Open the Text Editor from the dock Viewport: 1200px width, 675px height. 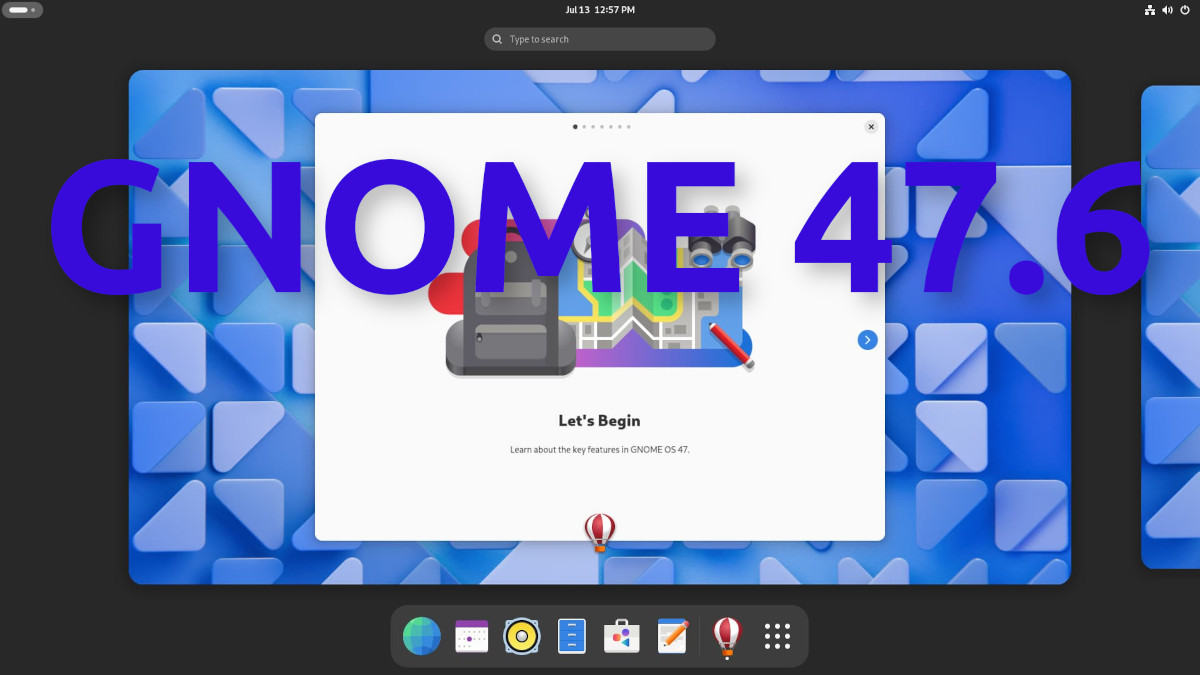tap(673, 636)
